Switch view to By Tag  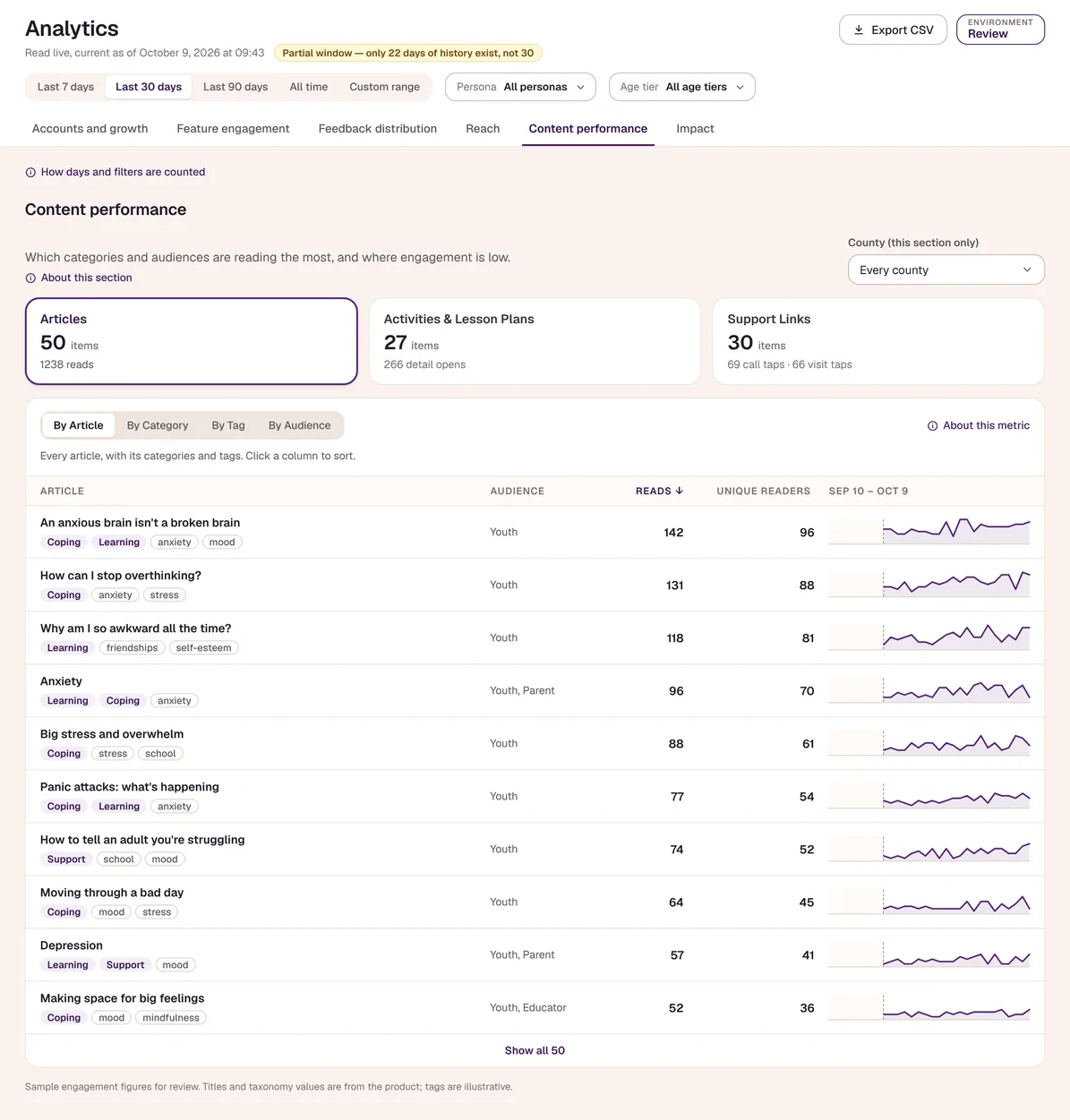pyautogui.click(x=228, y=425)
